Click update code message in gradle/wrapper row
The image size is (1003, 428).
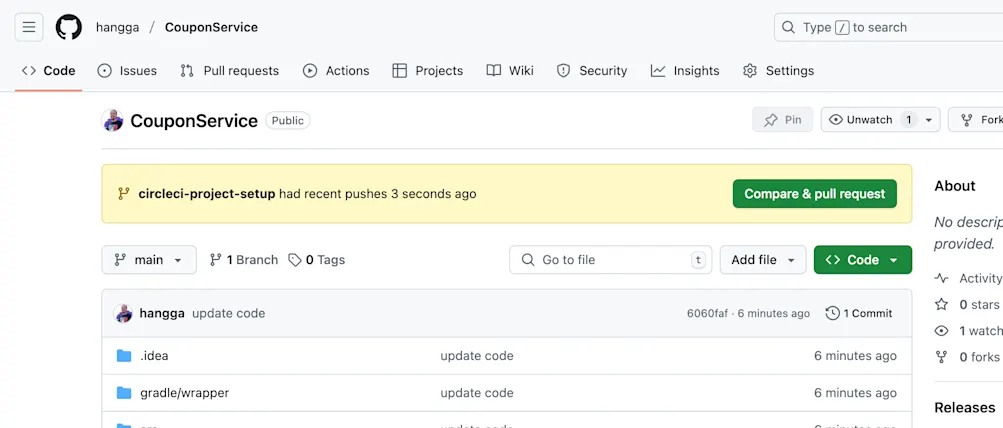coord(477,393)
